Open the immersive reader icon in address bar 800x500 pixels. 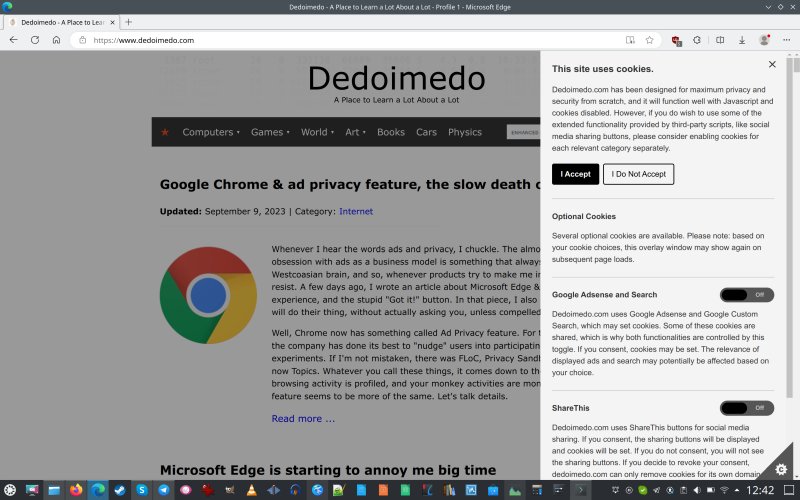click(630, 40)
